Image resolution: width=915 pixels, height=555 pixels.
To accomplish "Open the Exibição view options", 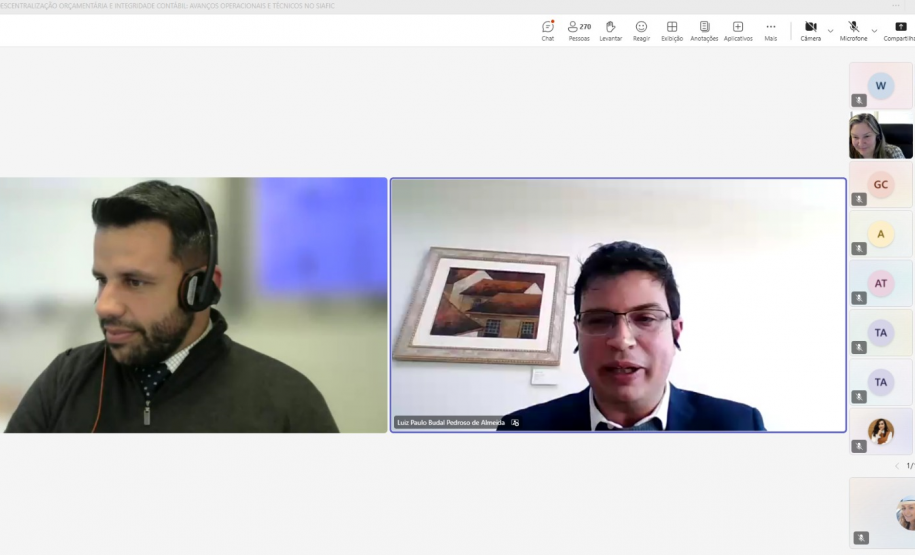I will 672,30.
